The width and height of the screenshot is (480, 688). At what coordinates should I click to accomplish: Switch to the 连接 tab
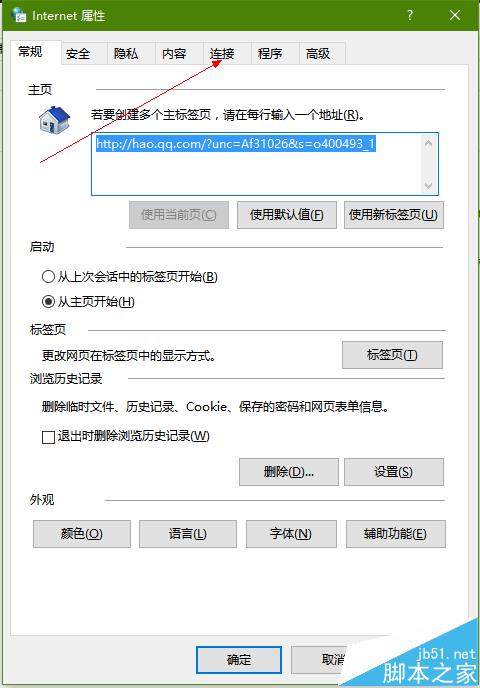pos(223,54)
